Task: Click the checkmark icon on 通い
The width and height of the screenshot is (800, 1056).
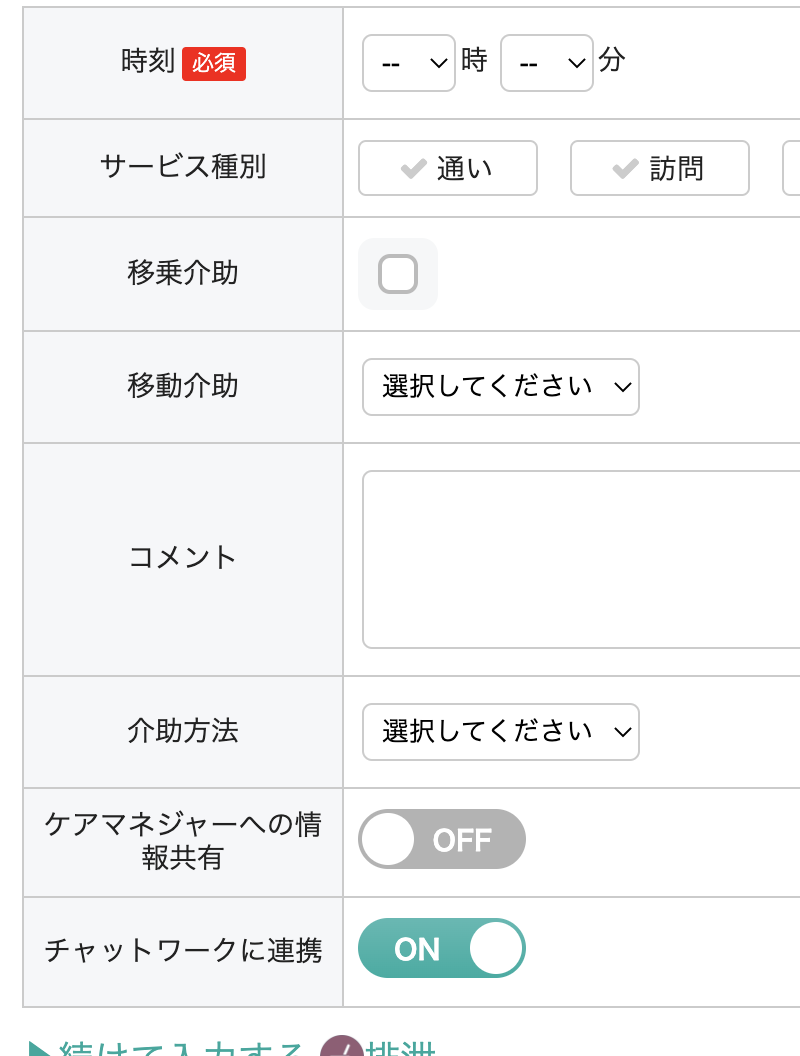Action: point(414,169)
